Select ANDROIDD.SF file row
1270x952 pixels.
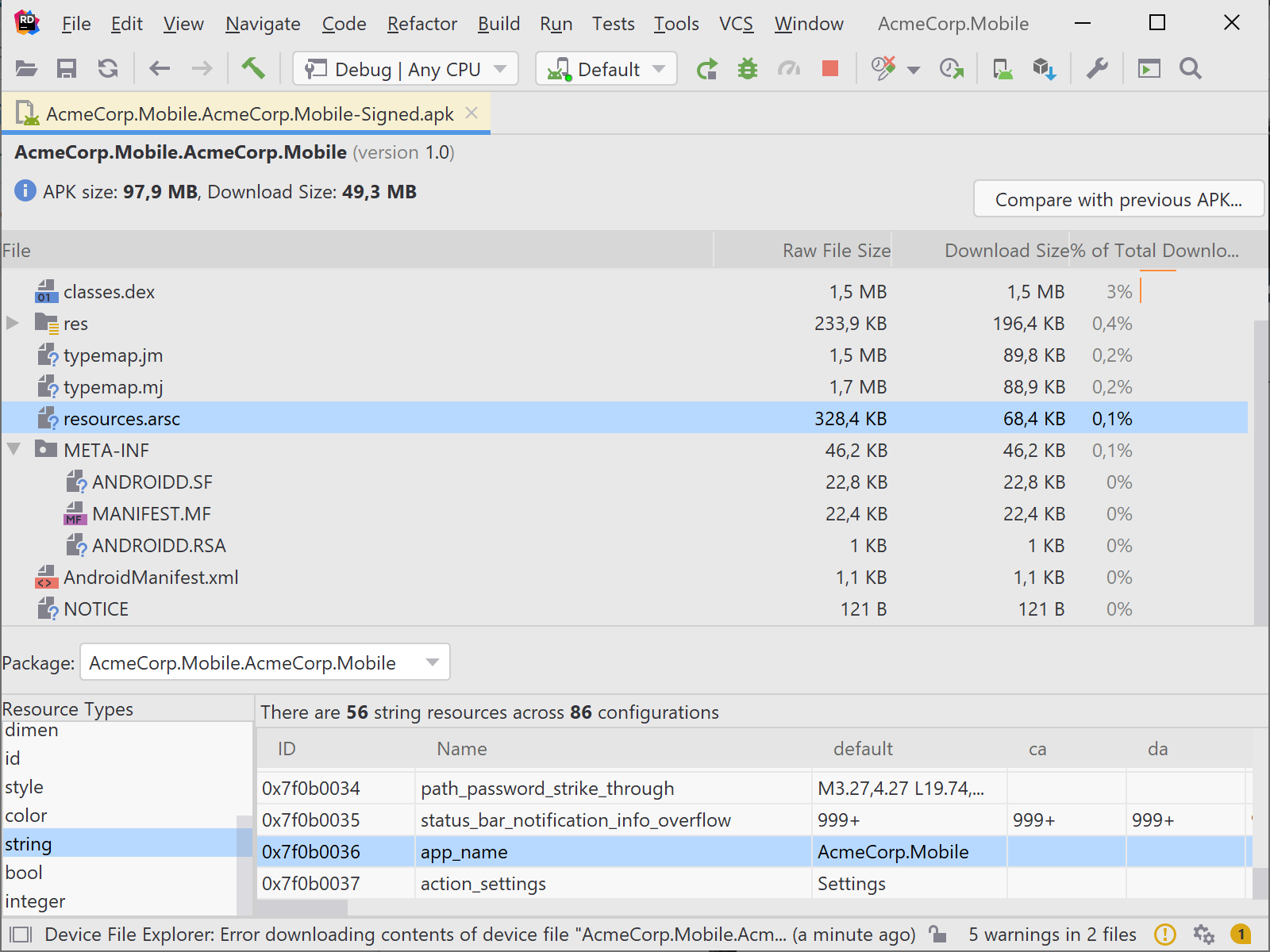(x=625, y=482)
